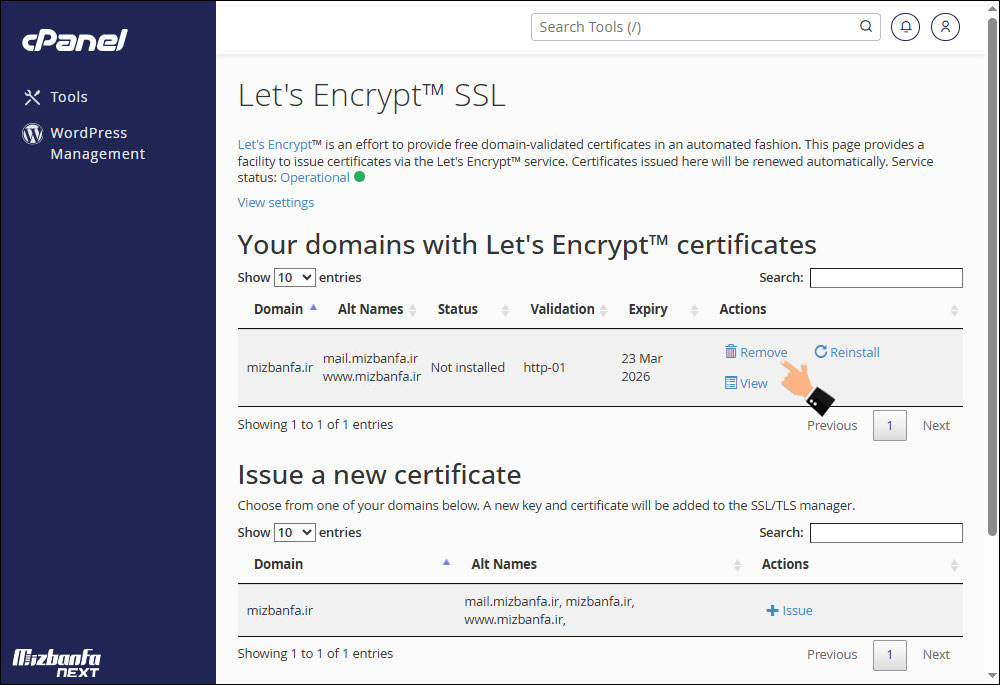The width and height of the screenshot is (1000, 685).
Task: Open the Show entries dropdown for certificates table
Action: click(293, 277)
